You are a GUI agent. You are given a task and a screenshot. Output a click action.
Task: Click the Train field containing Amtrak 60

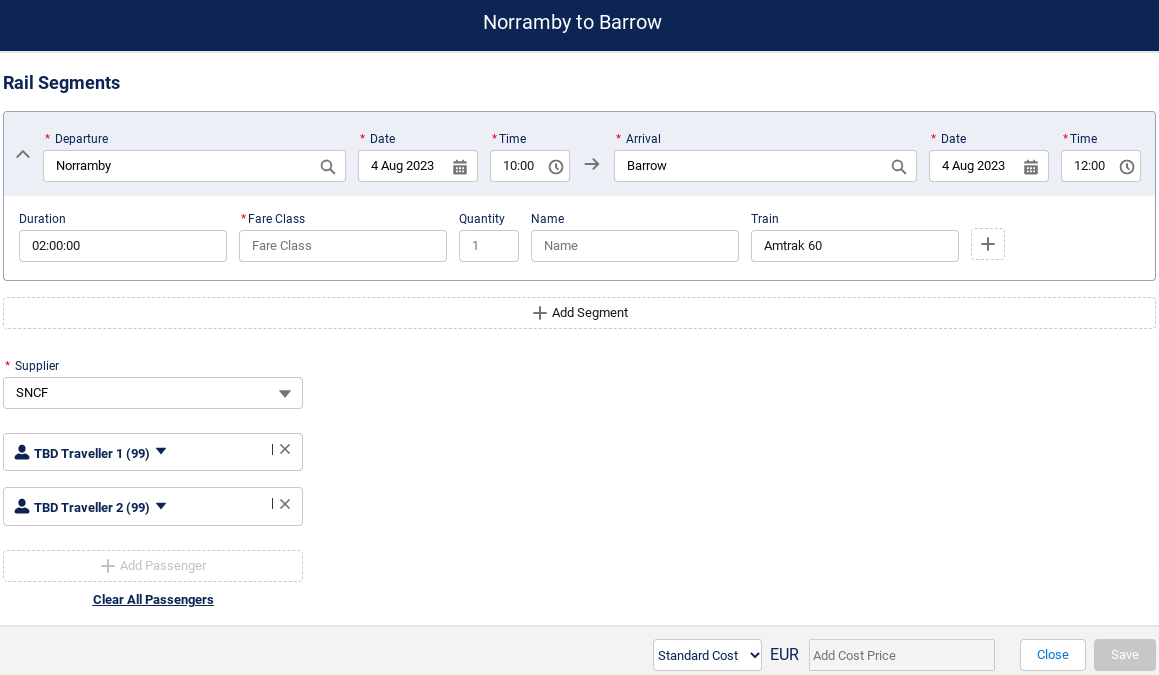tap(854, 246)
